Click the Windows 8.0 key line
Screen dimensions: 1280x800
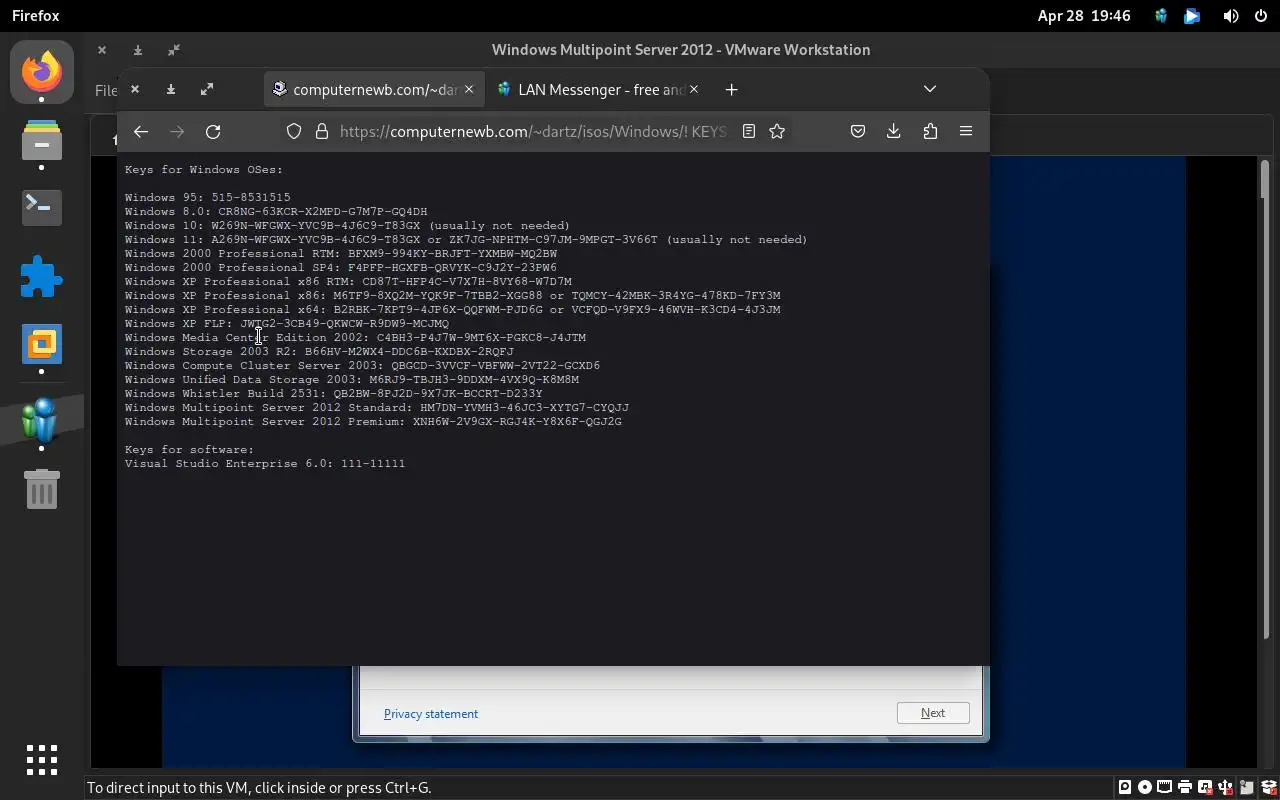click(276, 212)
